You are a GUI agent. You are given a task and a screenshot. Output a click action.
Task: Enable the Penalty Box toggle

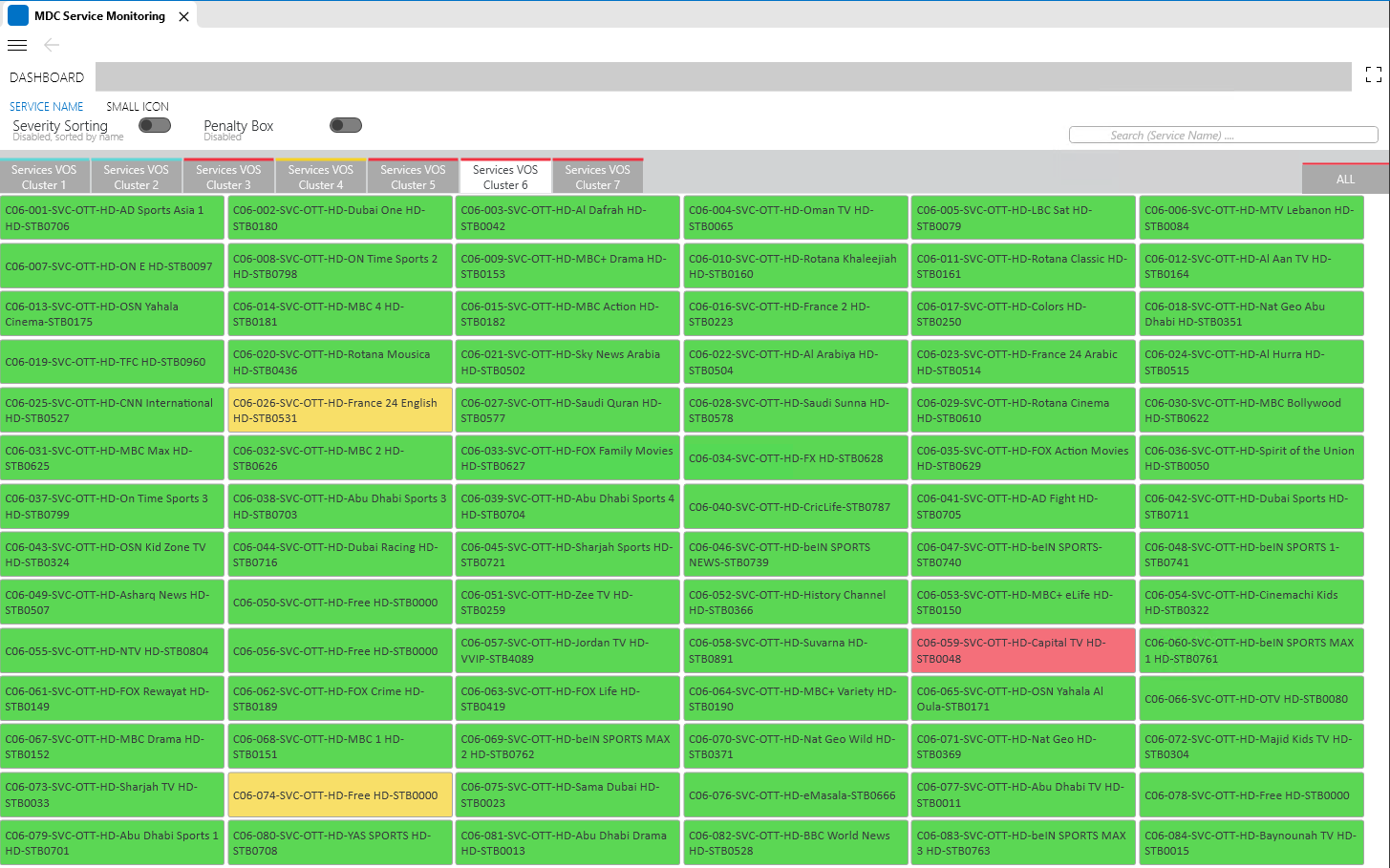tap(346, 125)
